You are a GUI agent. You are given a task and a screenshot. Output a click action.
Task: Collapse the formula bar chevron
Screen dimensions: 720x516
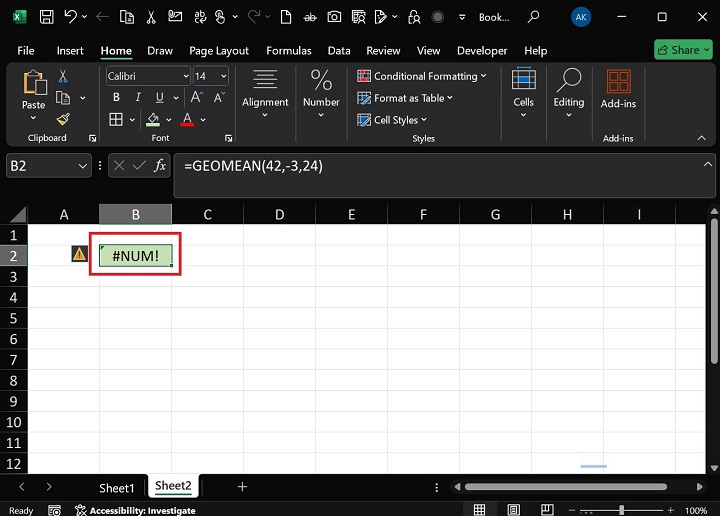[708, 164]
